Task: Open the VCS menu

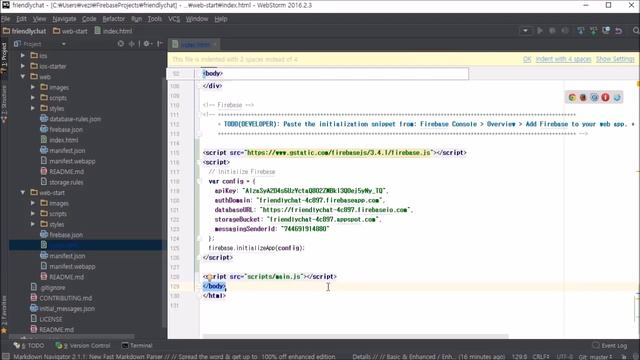Action: 174,19
